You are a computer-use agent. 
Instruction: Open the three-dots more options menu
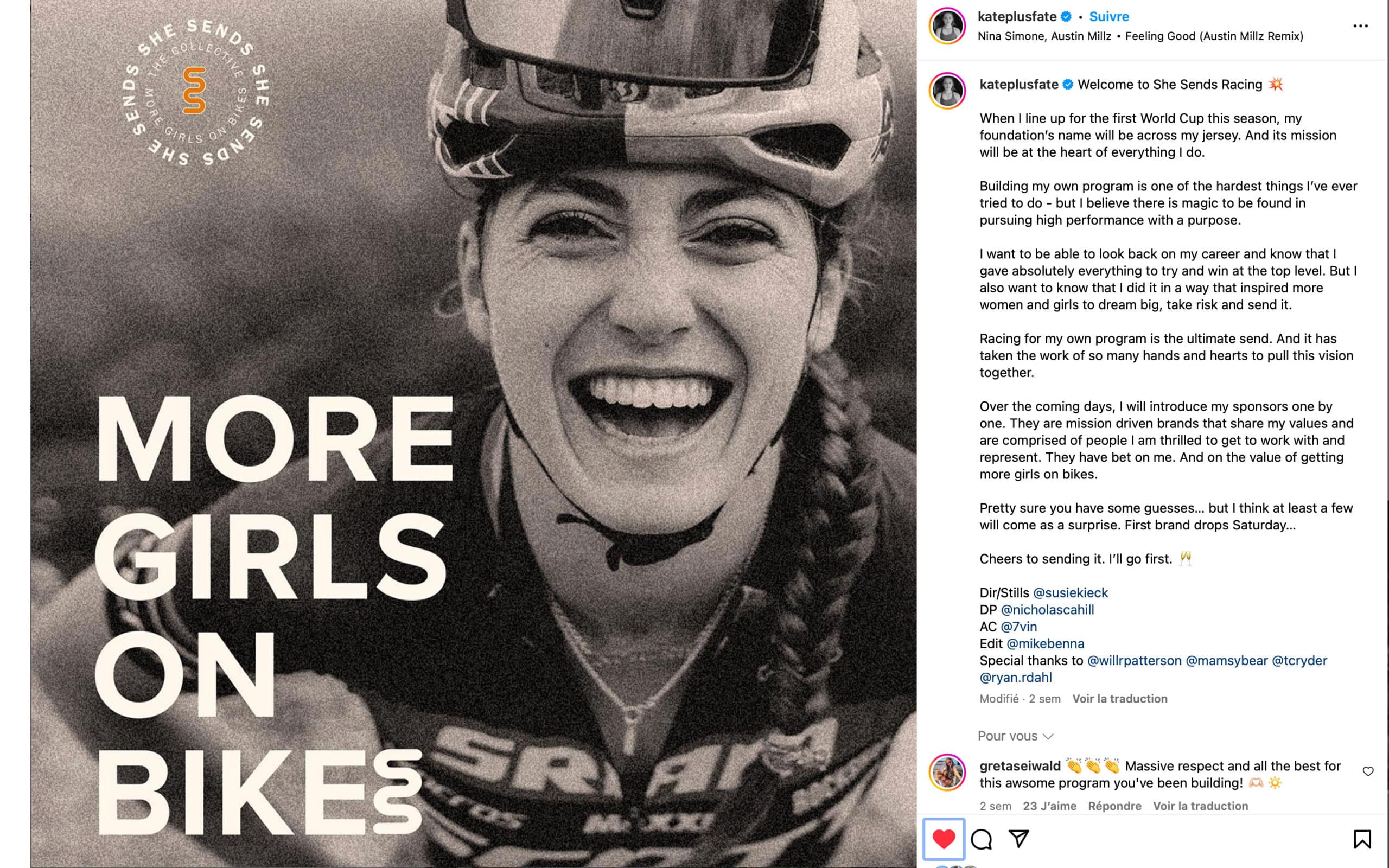1360,26
